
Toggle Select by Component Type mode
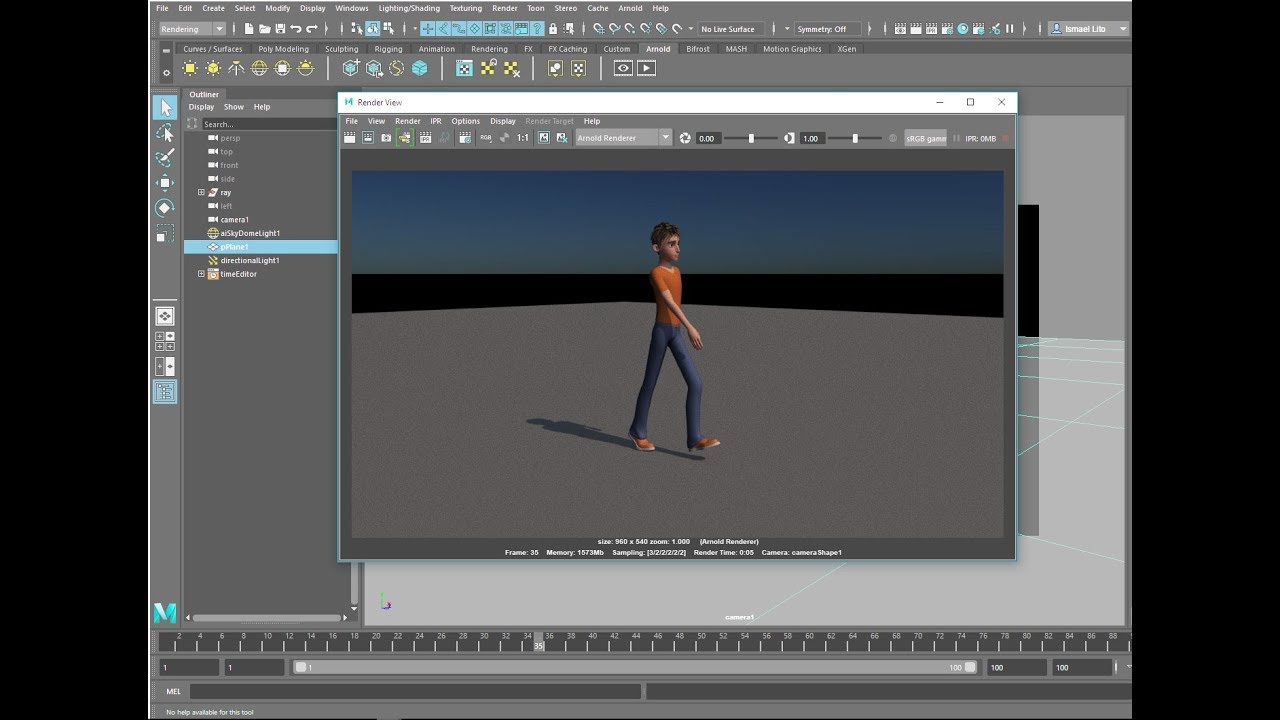tap(389, 29)
